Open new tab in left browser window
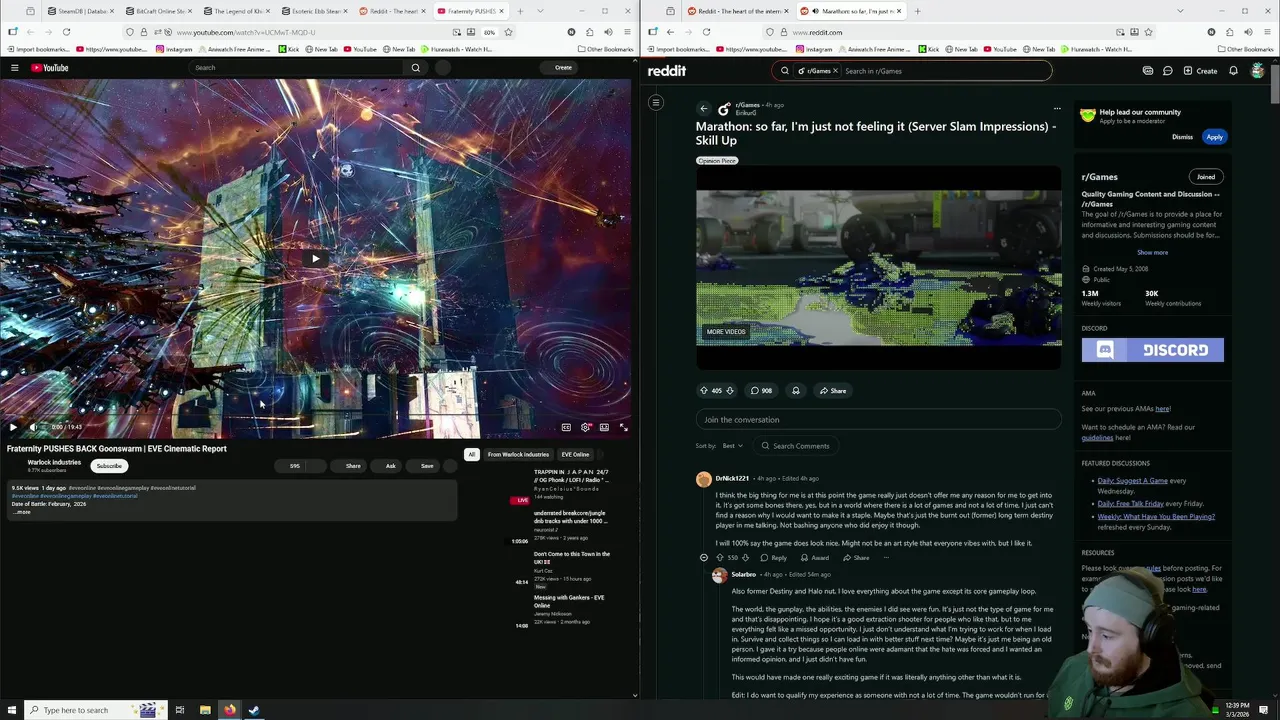The width and height of the screenshot is (1280, 720). tap(520, 11)
